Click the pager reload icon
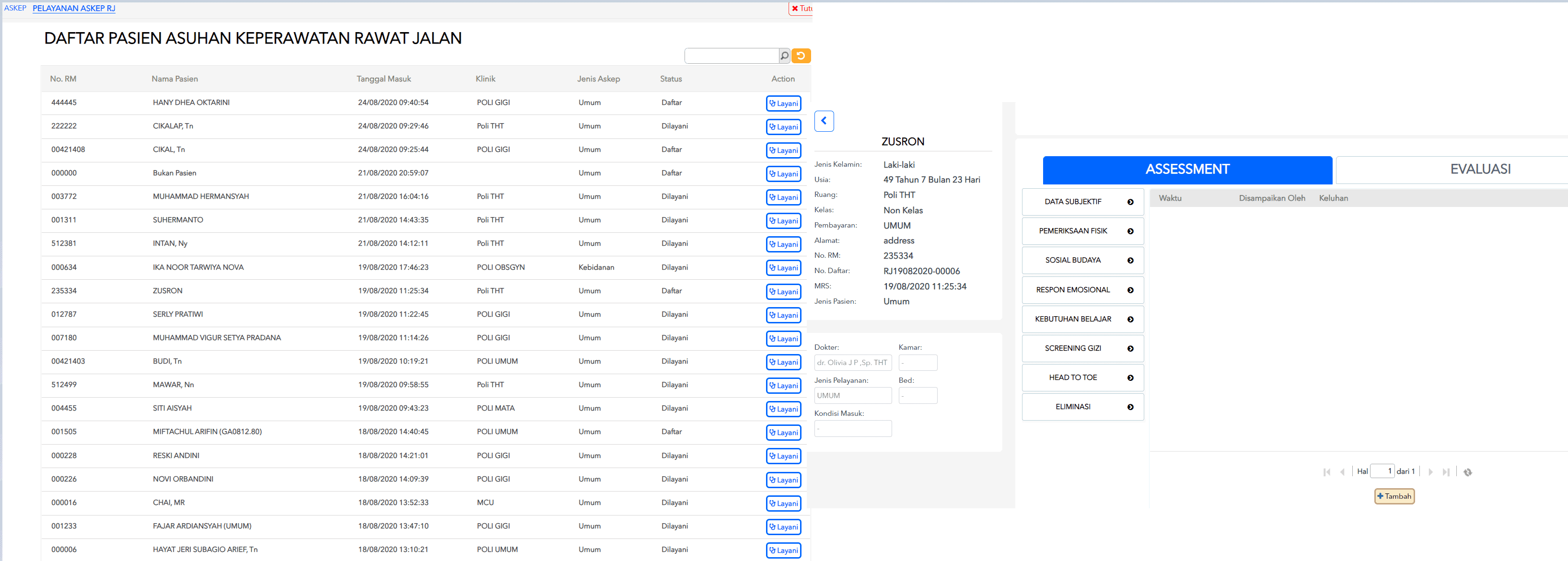The image size is (1568, 561). point(1467,472)
